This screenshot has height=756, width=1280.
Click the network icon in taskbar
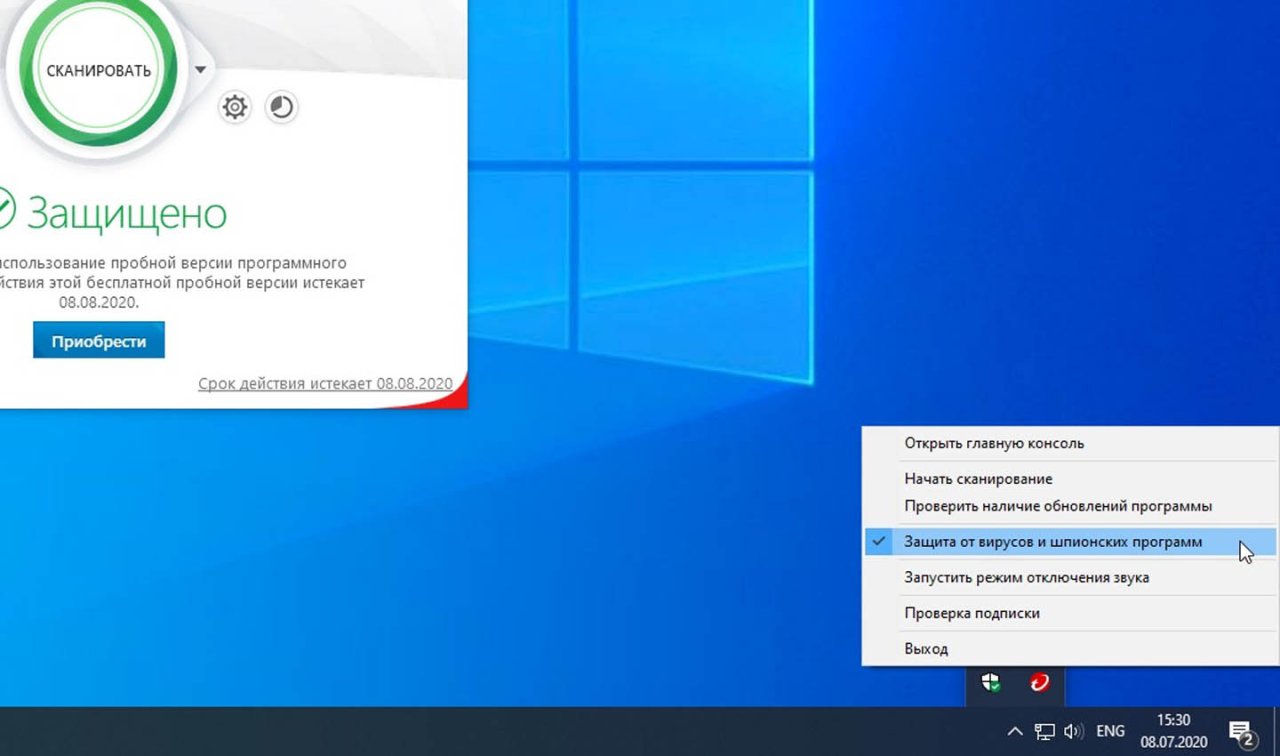1044,730
